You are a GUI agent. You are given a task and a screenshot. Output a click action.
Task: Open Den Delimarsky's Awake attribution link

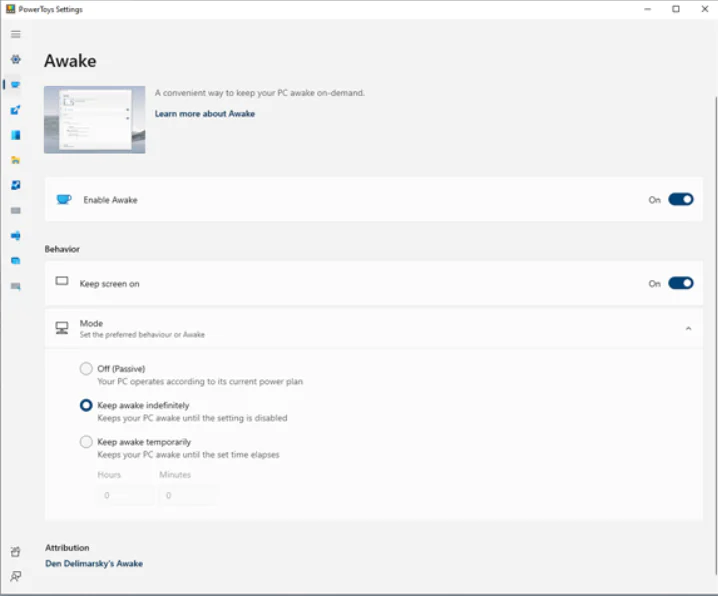pos(94,563)
